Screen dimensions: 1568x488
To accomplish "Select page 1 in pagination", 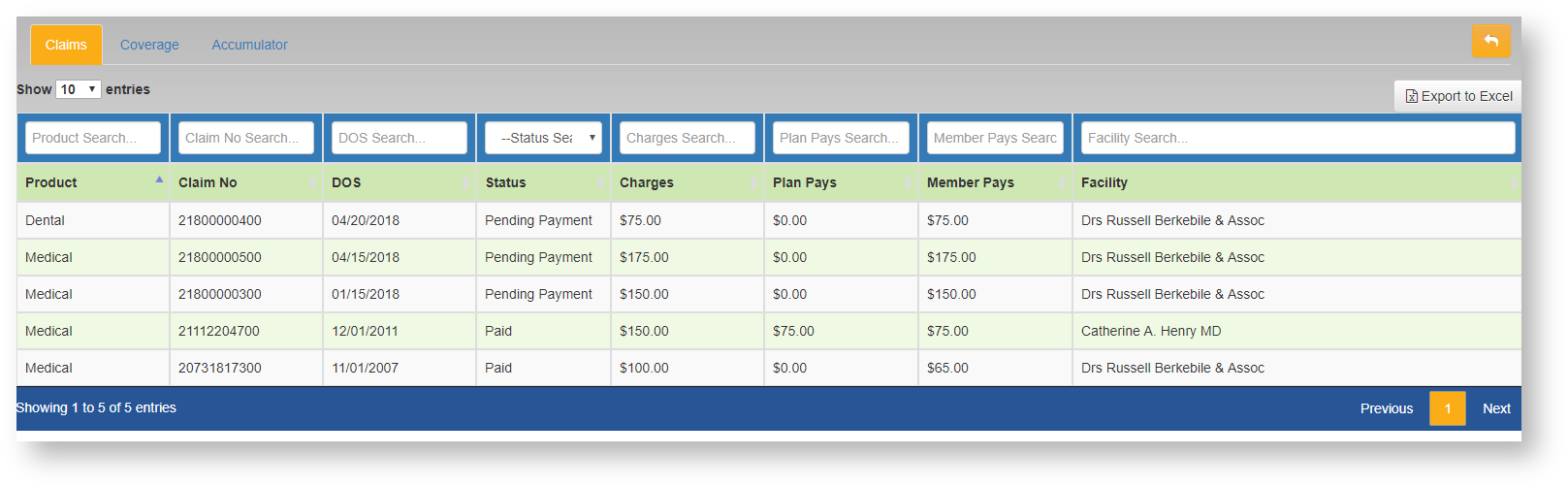I will [x=1448, y=408].
